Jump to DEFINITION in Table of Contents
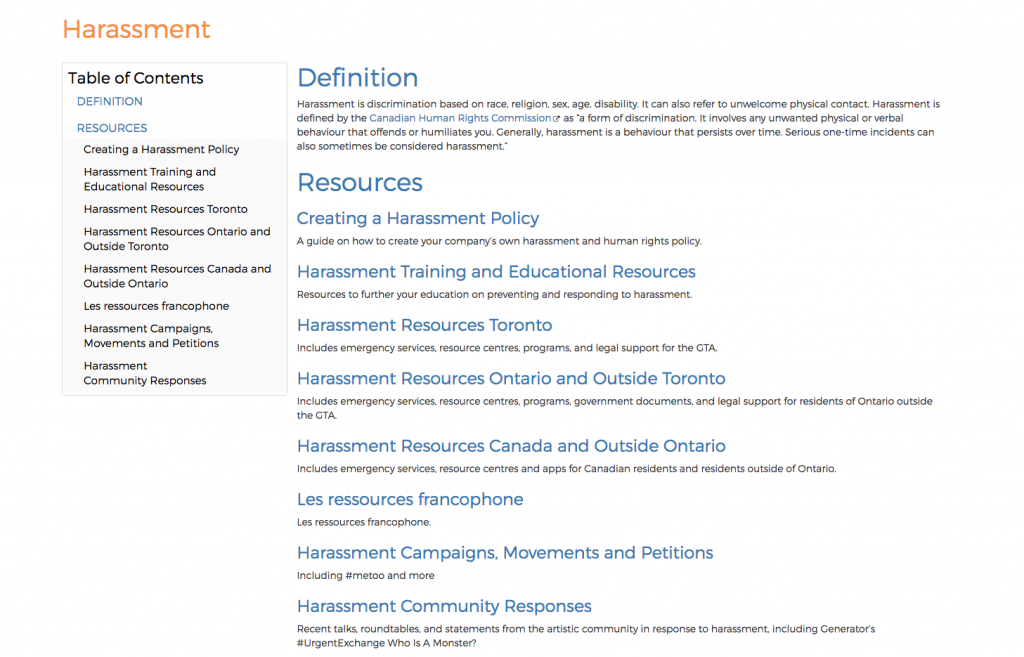Screen dimensions: 1024x657 point(110,102)
